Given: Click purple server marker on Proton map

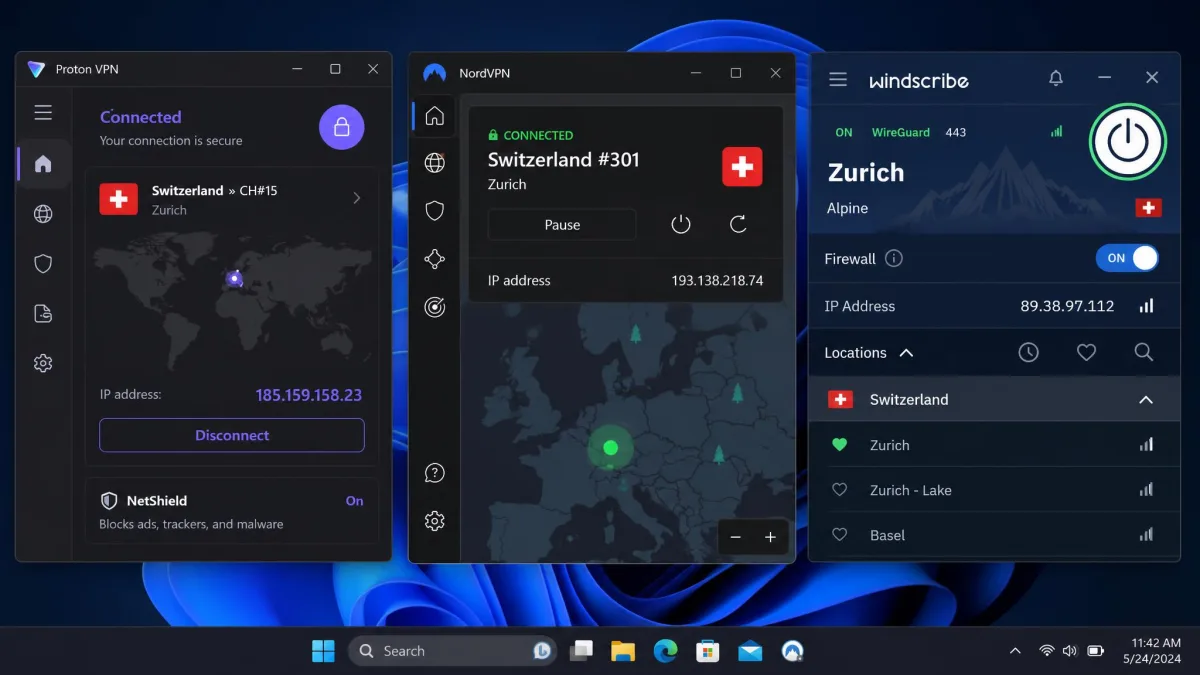Looking at the screenshot, I should [234, 279].
